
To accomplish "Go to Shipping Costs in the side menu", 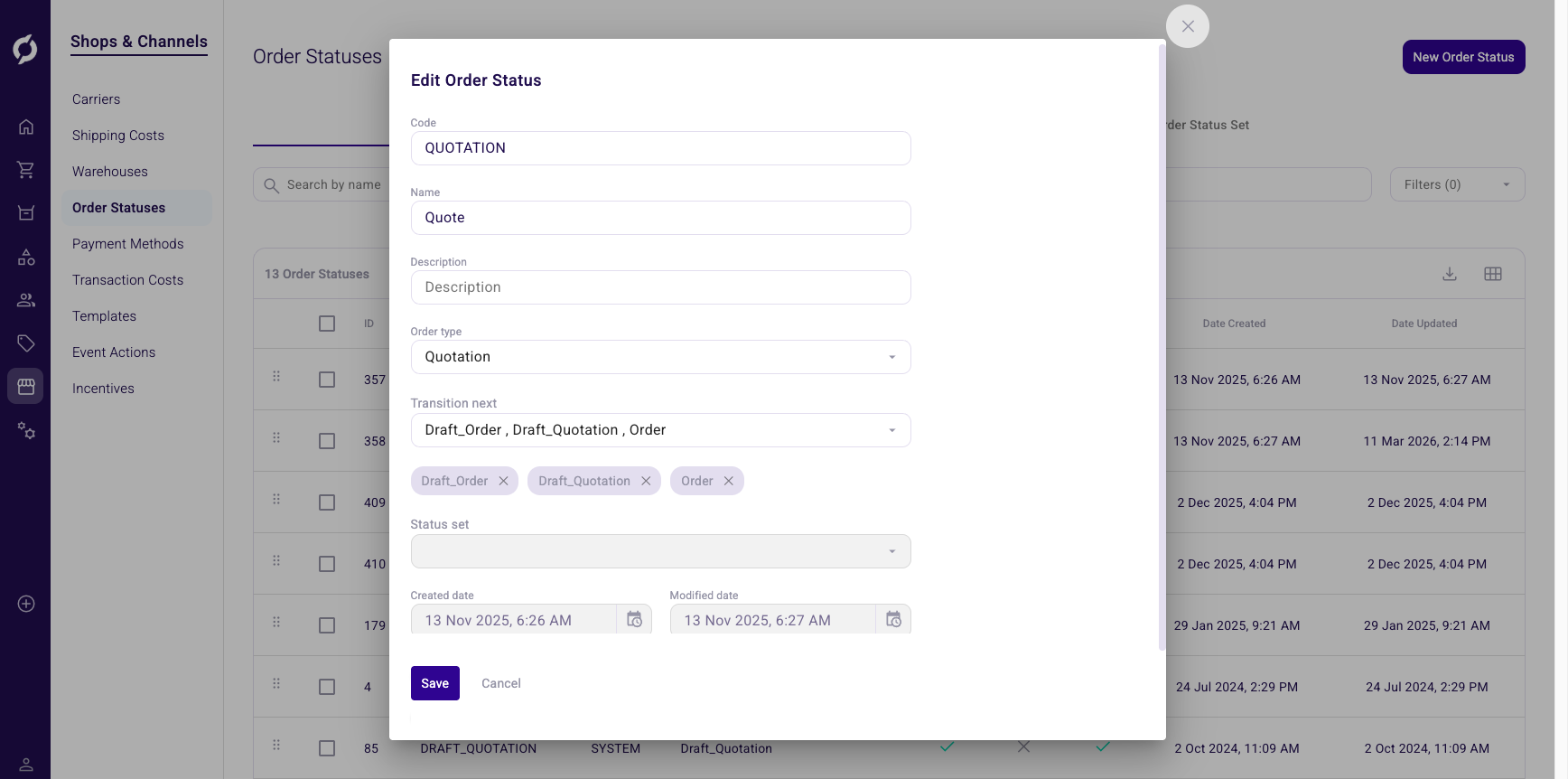I will [x=118, y=136].
